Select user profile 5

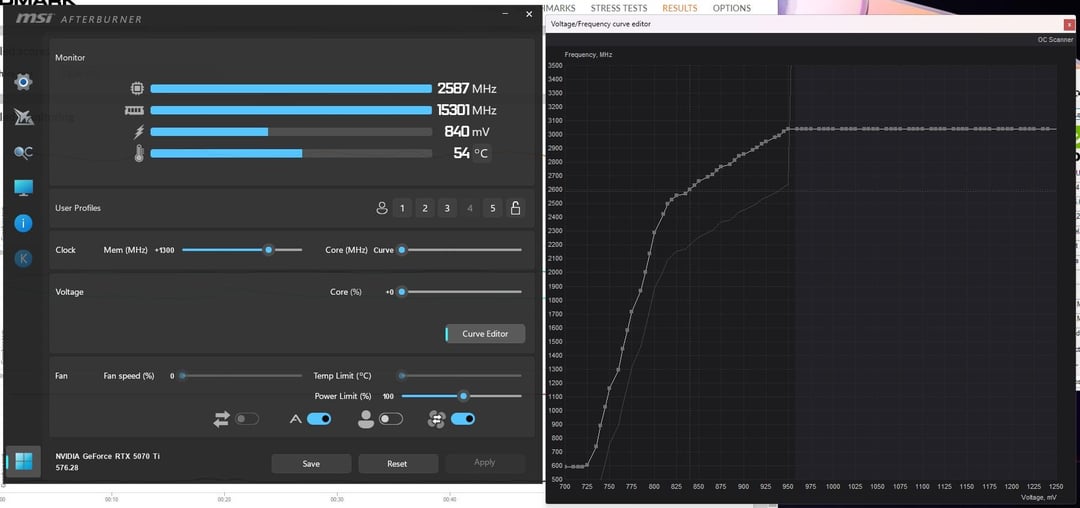(x=492, y=208)
